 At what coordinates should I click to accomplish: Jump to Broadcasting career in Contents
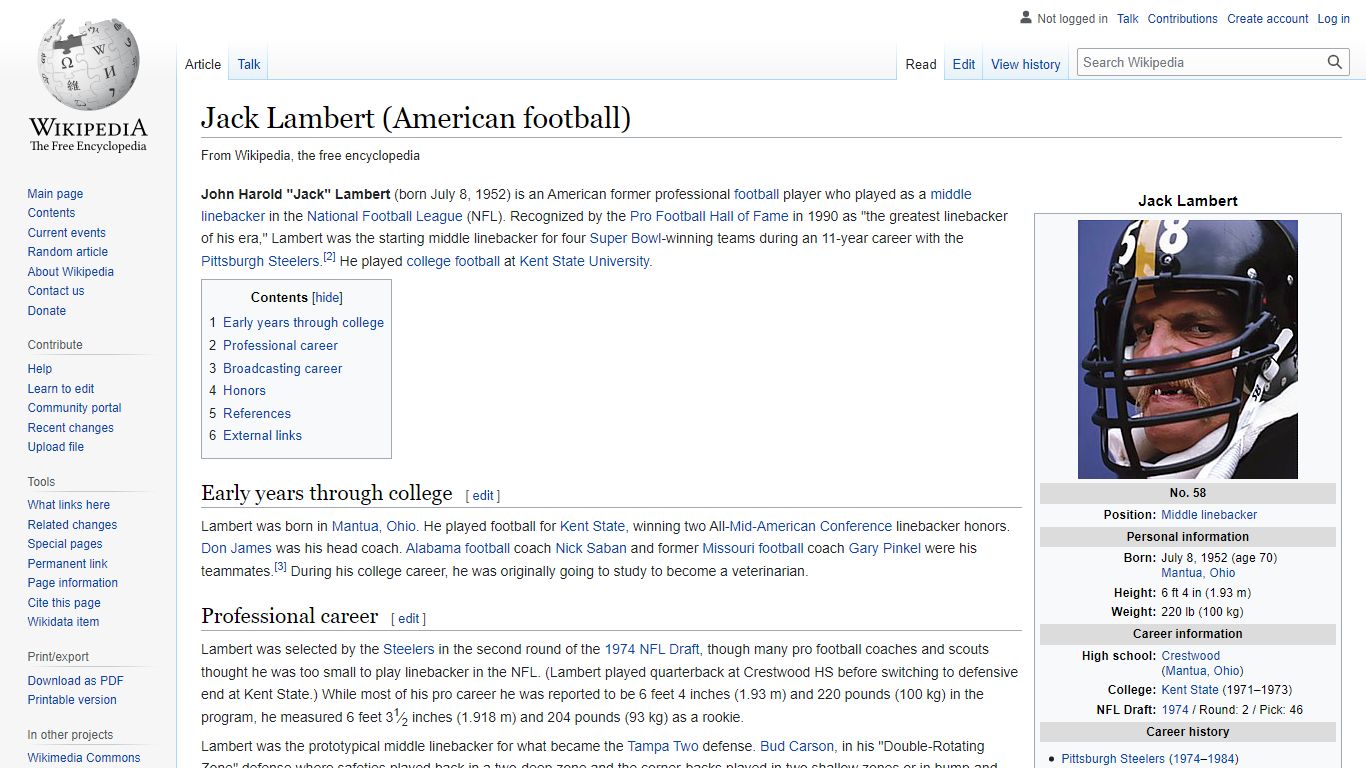click(x=282, y=369)
